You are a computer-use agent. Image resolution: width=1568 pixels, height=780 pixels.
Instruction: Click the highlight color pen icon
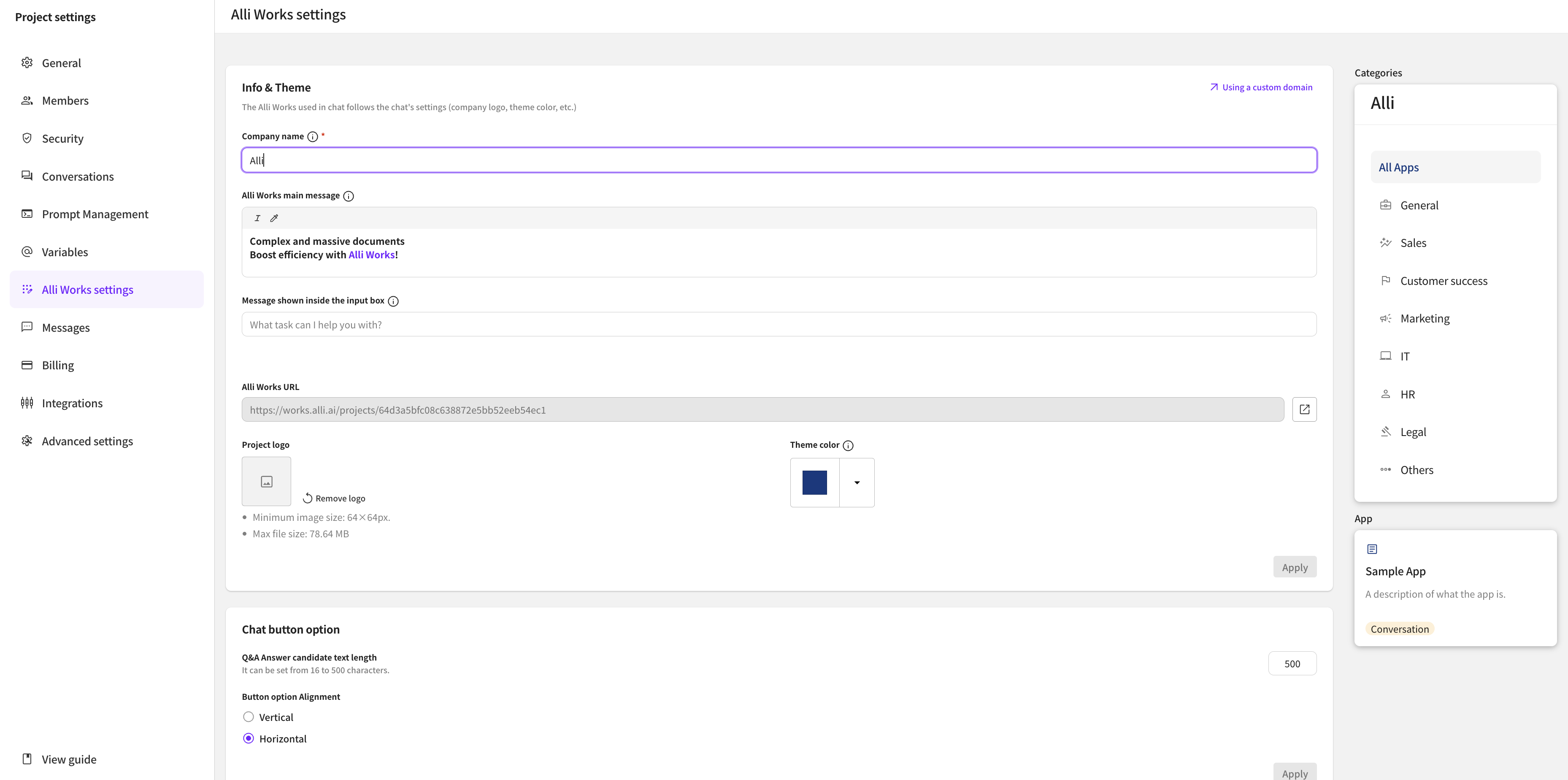pos(274,218)
